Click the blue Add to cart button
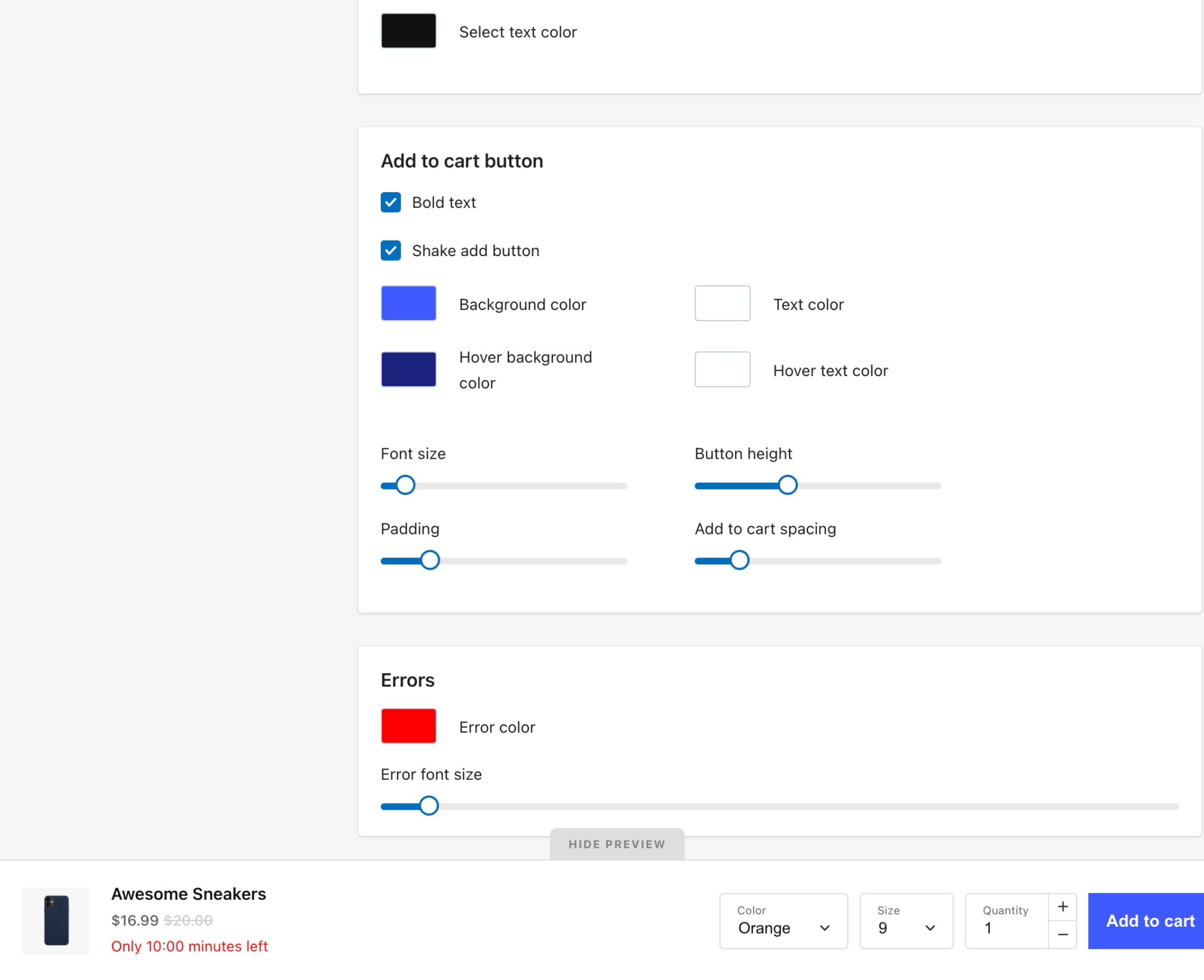 pos(1146,921)
